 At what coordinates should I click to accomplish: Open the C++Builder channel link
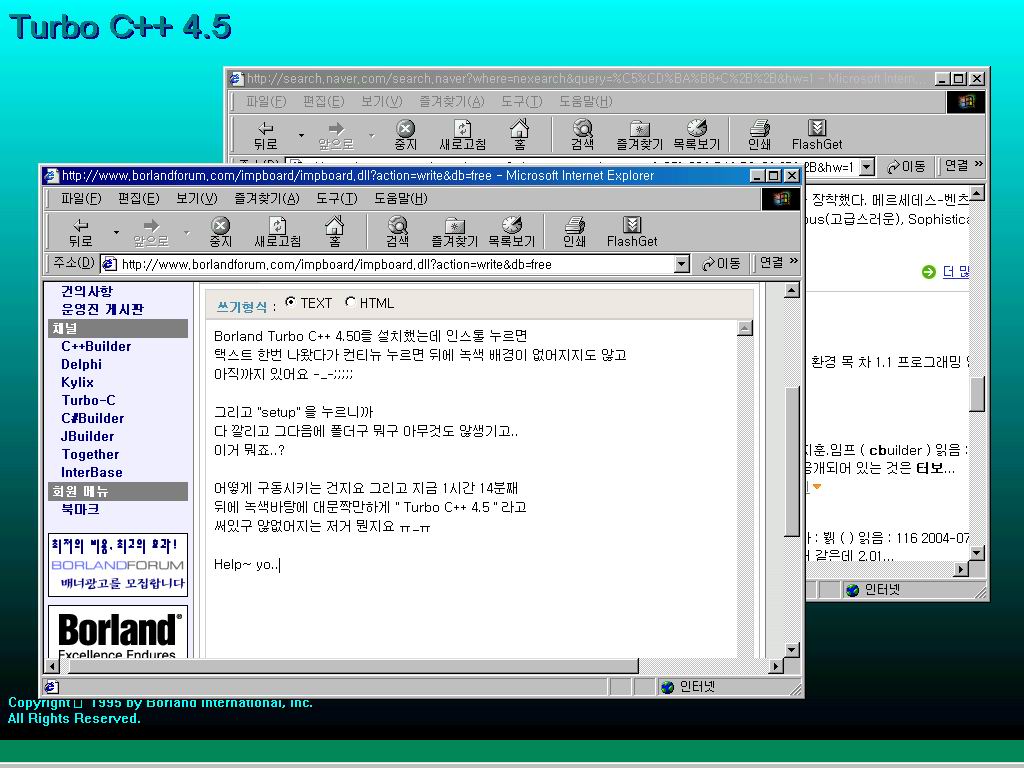click(x=96, y=346)
